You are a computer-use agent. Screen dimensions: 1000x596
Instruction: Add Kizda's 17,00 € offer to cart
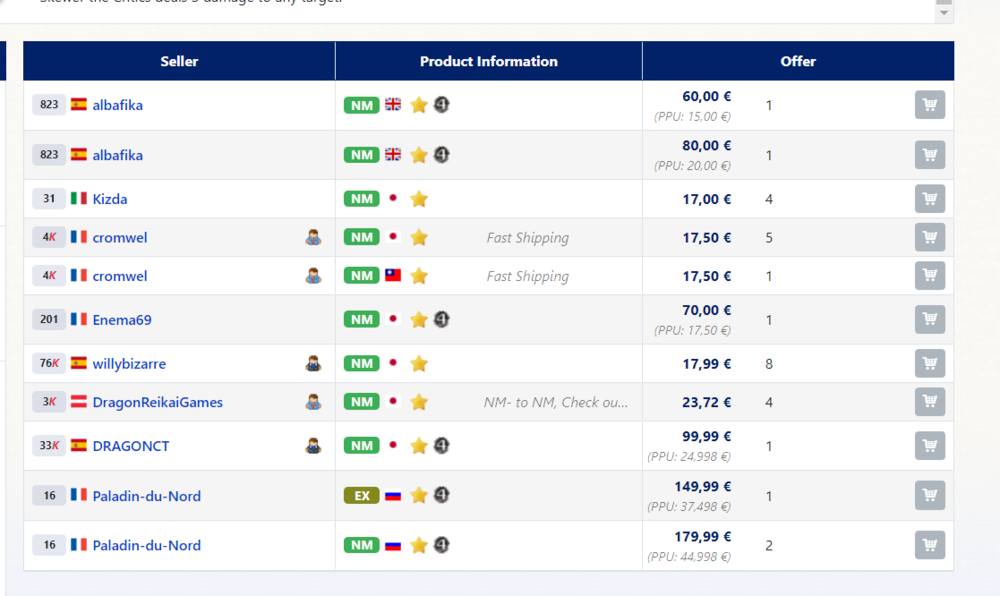[x=929, y=199]
